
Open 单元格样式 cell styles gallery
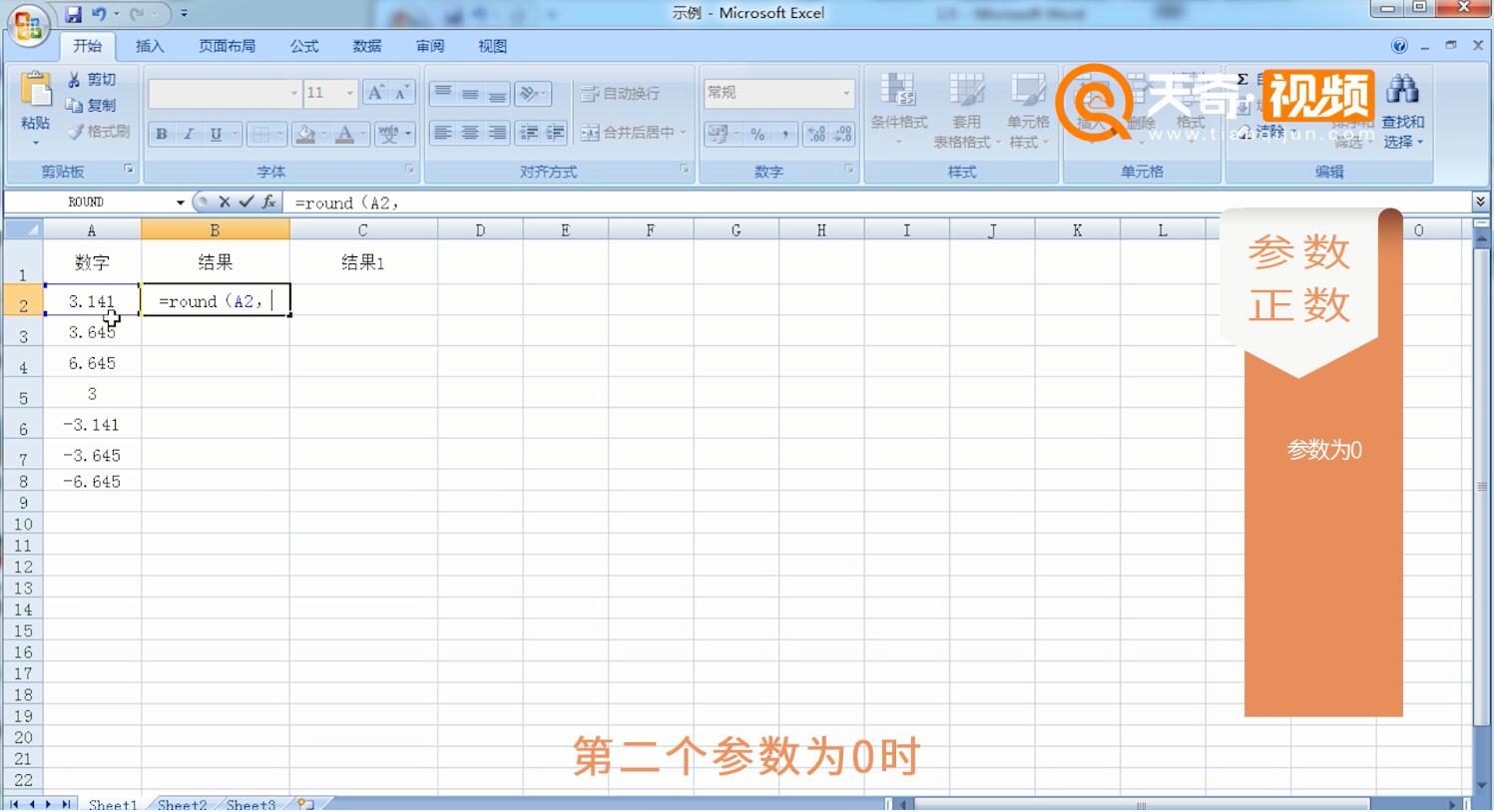1028,110
